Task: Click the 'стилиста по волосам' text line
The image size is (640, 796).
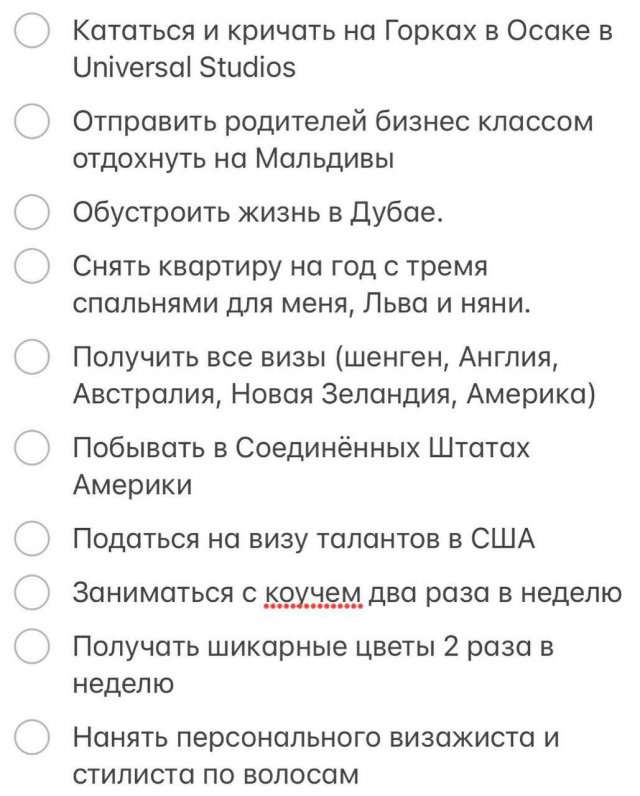Action: coord(214,775)
